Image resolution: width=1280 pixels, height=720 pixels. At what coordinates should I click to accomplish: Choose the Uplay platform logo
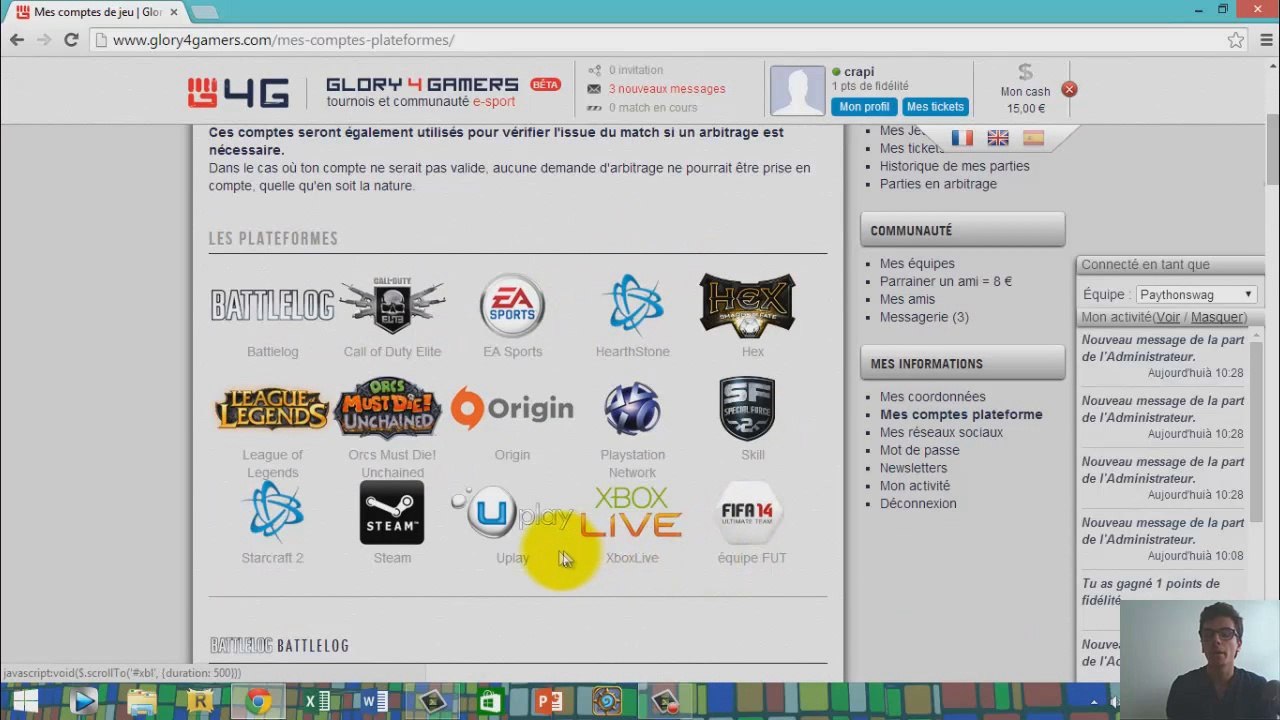512,512
